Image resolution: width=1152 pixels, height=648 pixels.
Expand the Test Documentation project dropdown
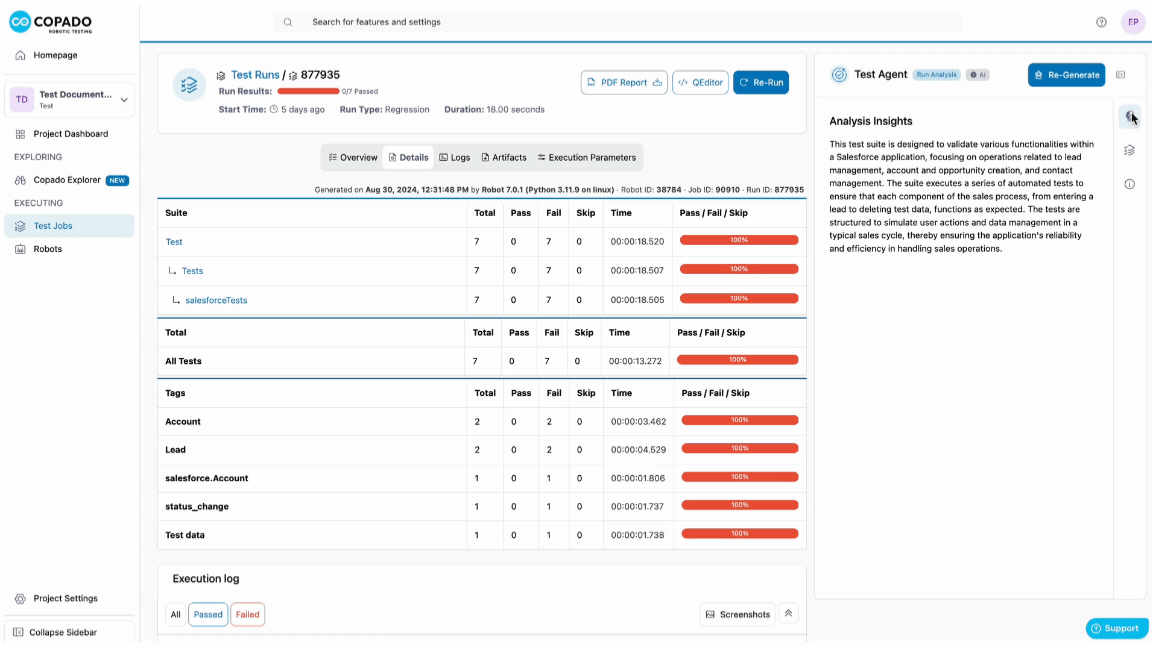point(69,99)
